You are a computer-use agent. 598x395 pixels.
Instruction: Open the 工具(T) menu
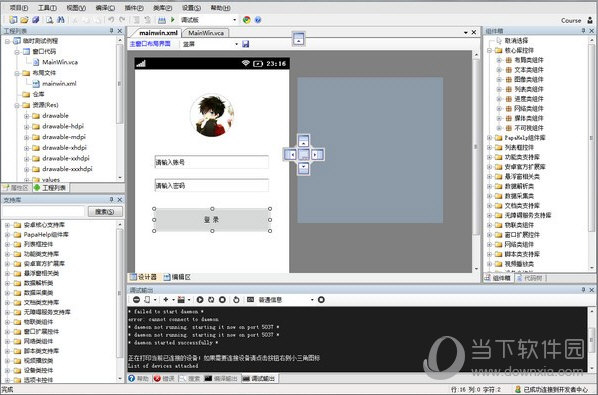(47, 8)
